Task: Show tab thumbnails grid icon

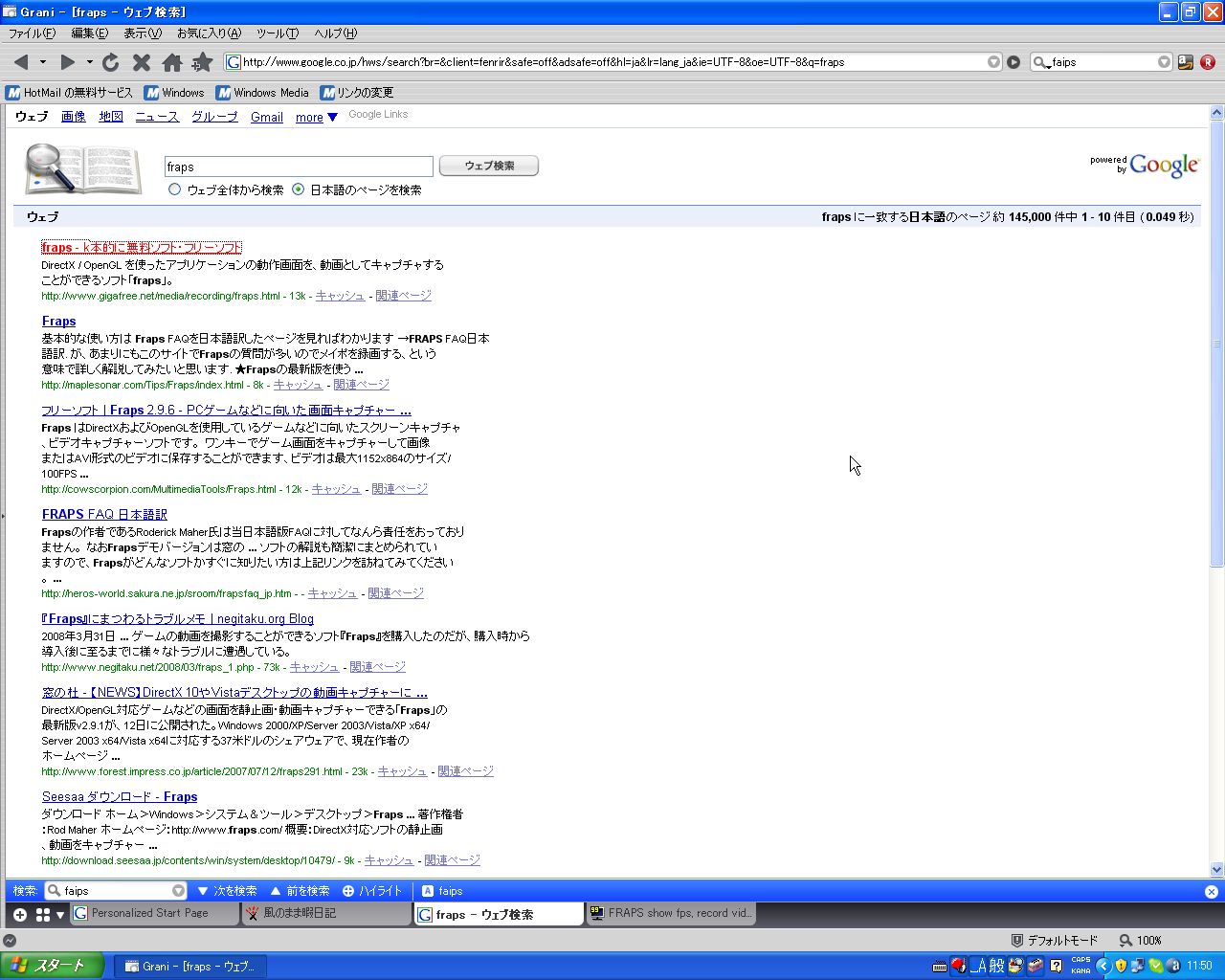Action: pos(43,915)
